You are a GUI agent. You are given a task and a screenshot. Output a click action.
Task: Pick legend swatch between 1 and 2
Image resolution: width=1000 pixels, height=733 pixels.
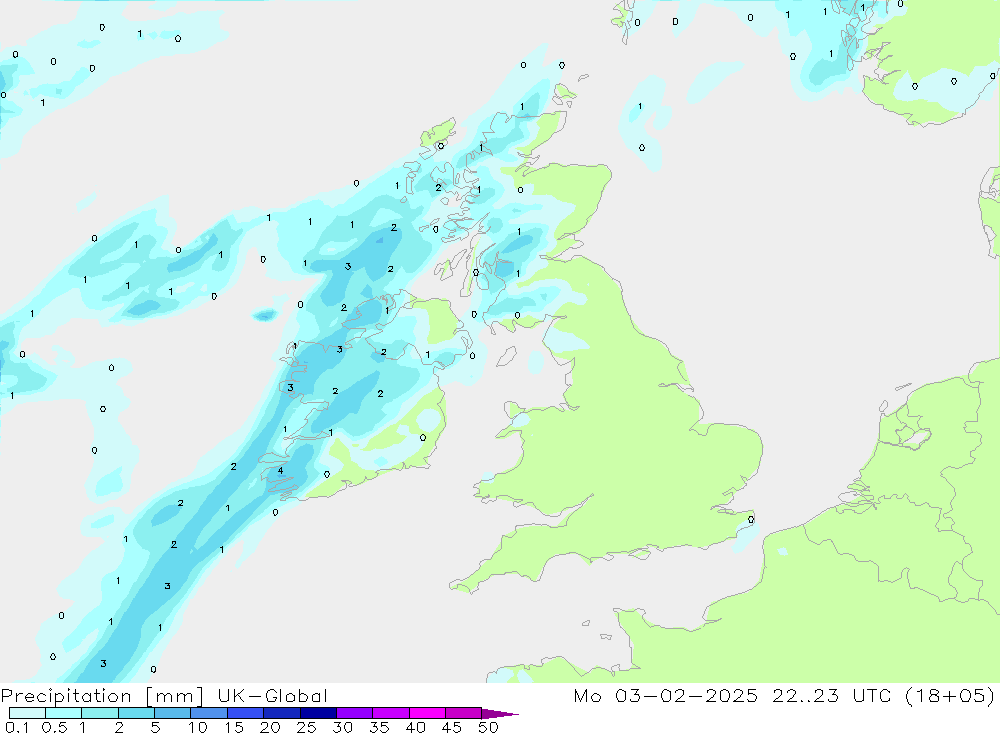pyautogui.click(x=100, y=713)
